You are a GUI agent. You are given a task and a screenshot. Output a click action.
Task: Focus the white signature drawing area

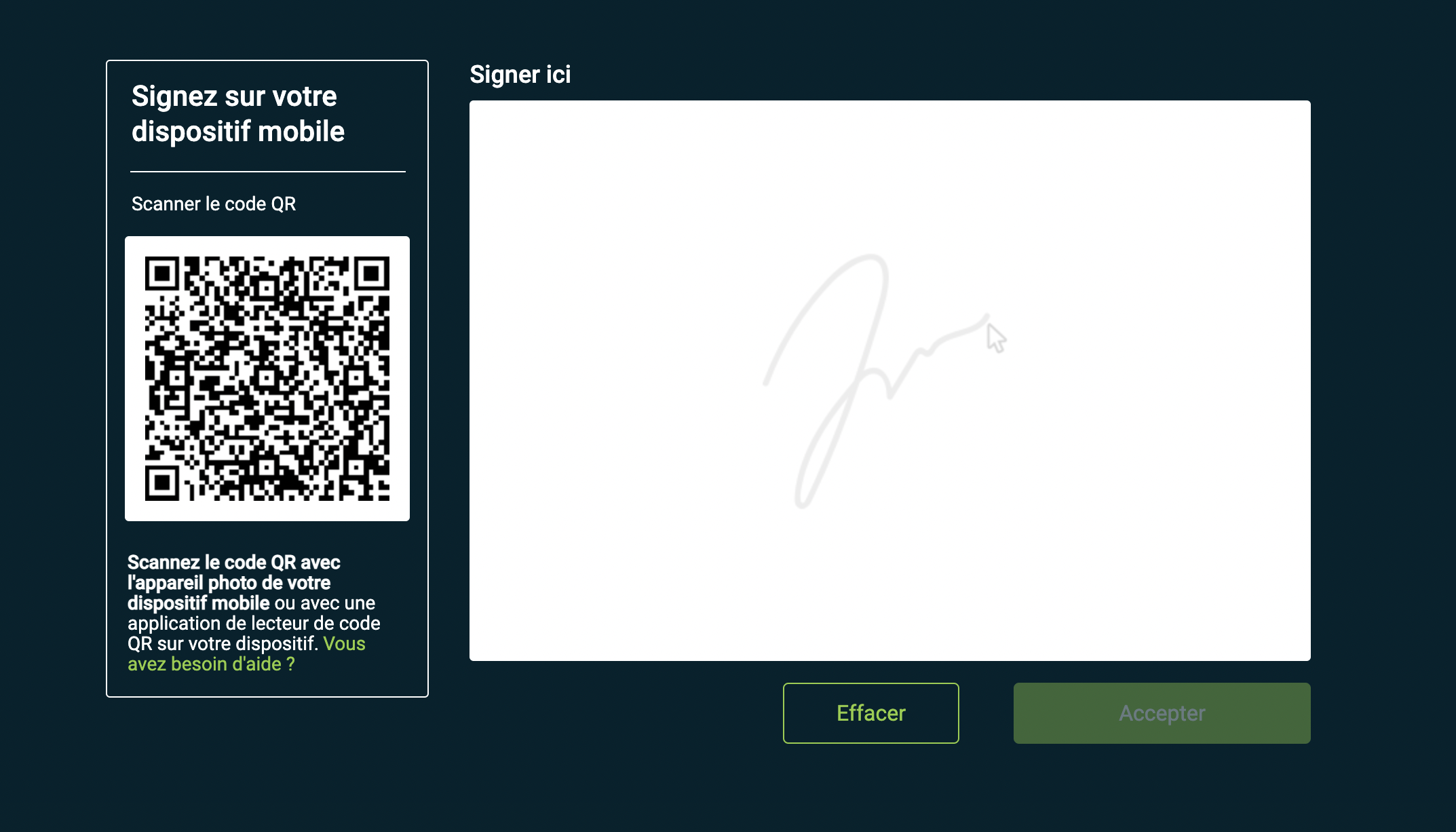tap(890, 381)
